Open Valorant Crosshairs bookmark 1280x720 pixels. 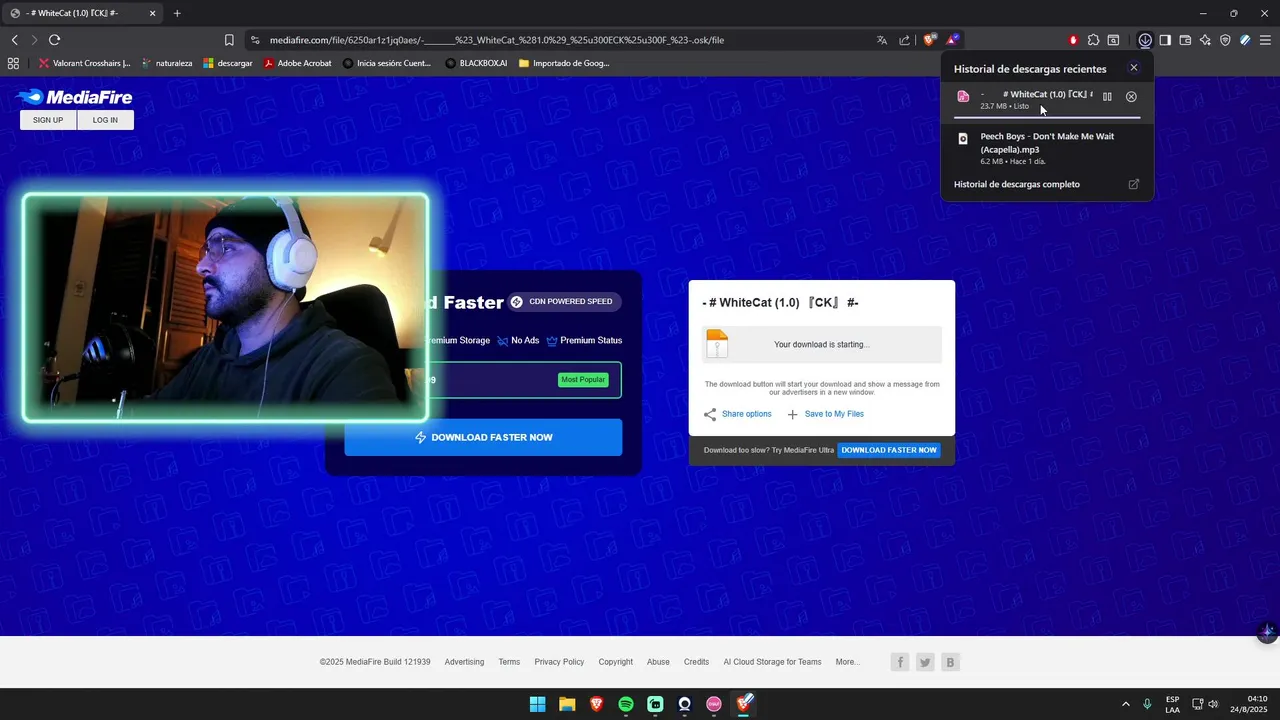point(85,63)
